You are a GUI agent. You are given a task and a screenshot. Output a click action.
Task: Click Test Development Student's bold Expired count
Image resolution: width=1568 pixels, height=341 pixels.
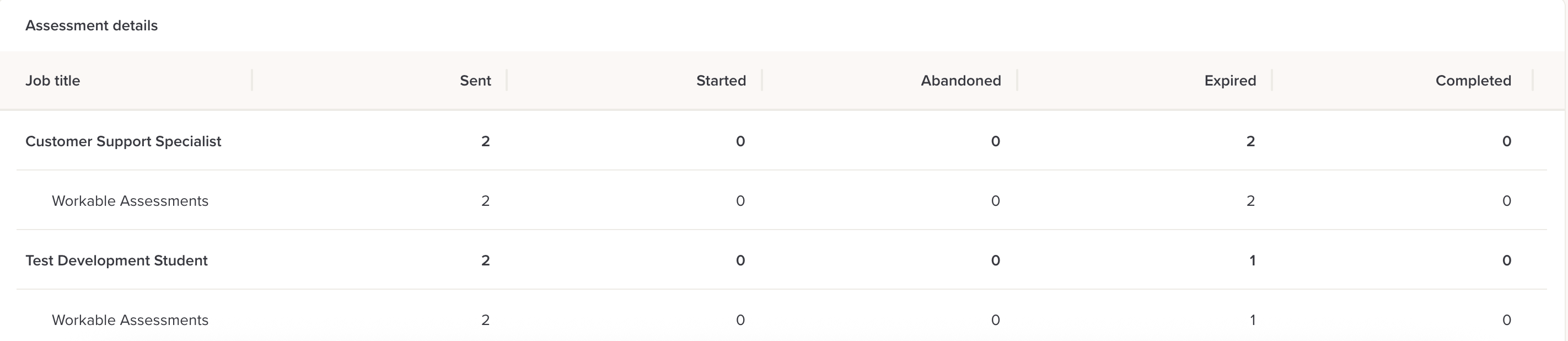click(1252, 260)
